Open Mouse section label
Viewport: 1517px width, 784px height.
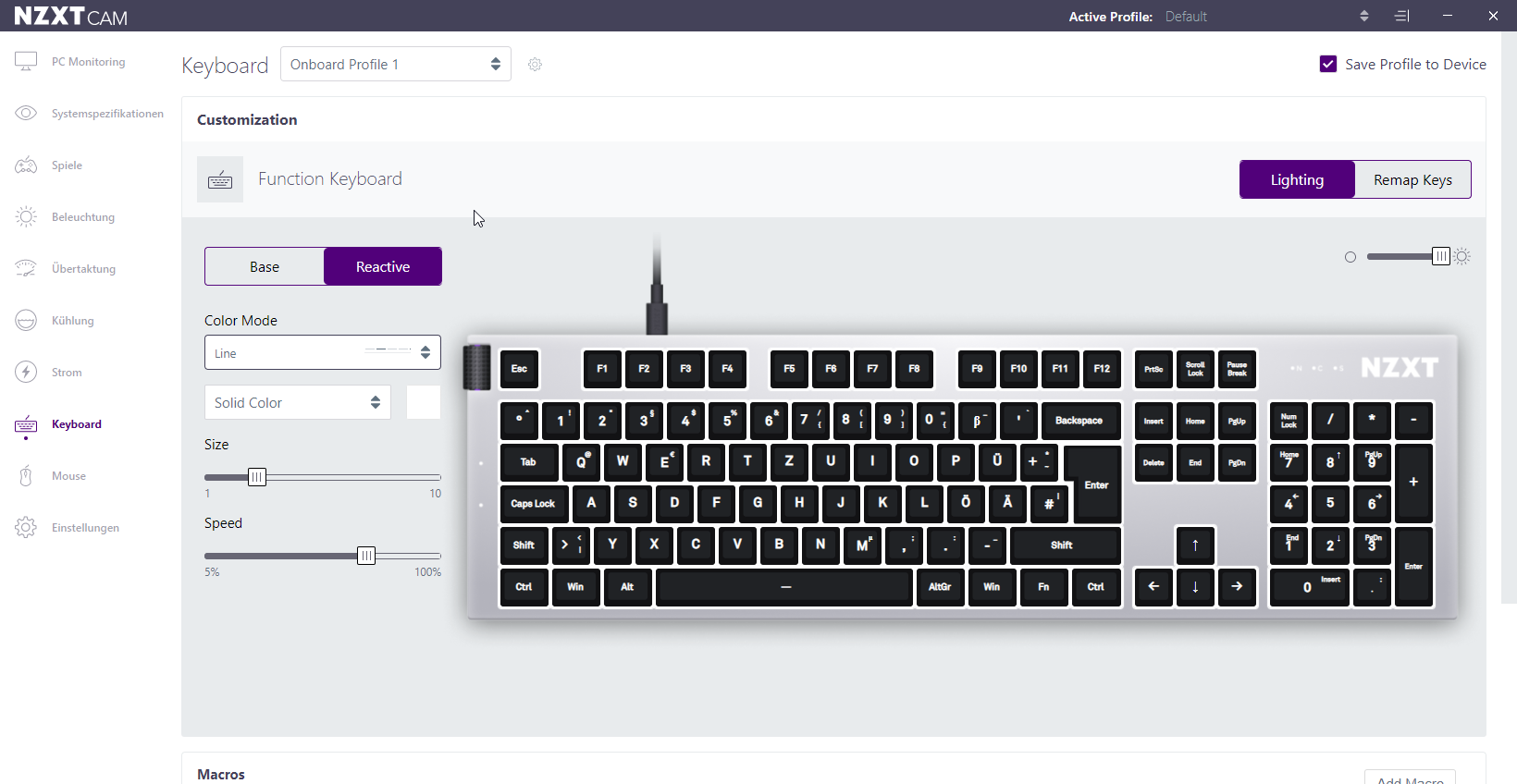pos(68,476)
